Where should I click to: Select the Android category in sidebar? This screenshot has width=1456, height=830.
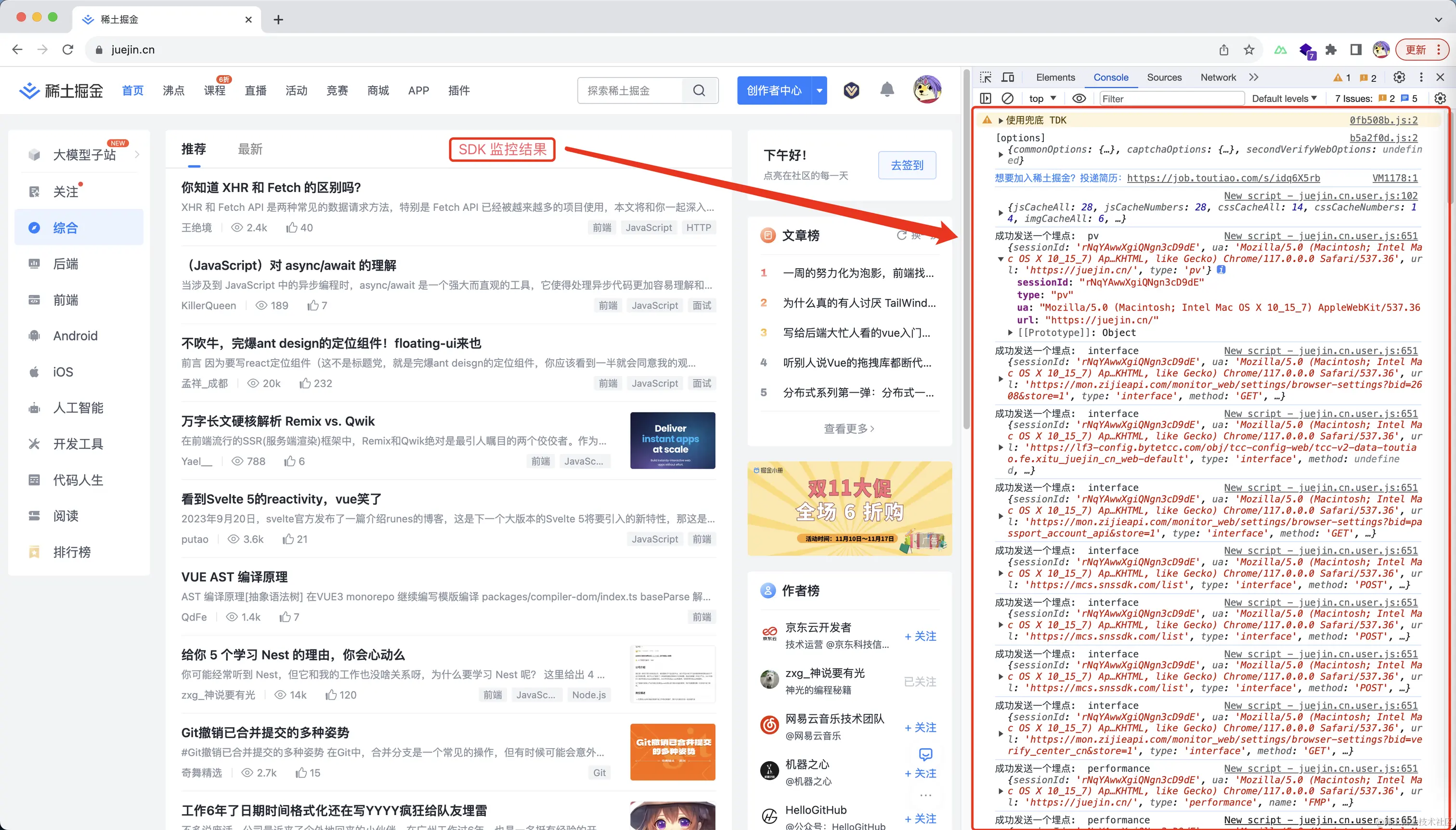click(78, 335)
